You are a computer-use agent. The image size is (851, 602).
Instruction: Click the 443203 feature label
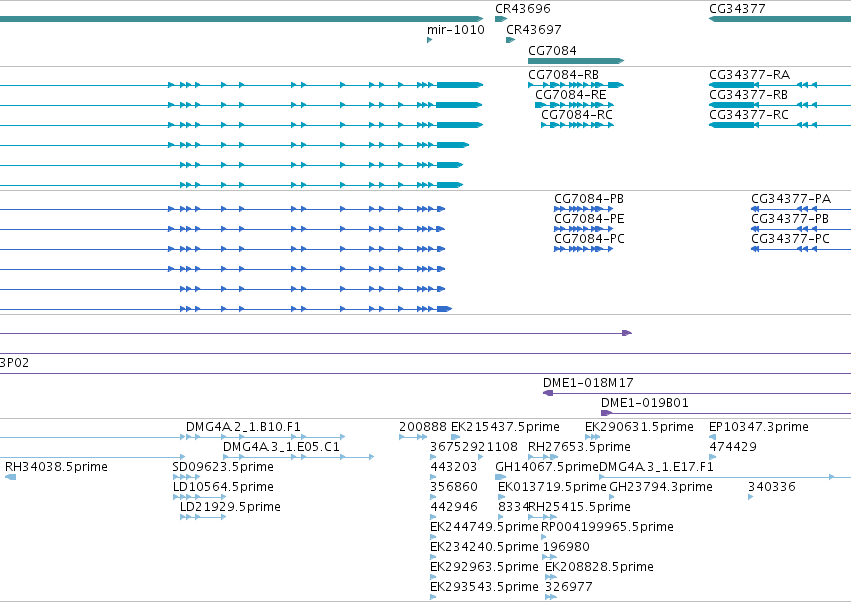tap(454, 467)
